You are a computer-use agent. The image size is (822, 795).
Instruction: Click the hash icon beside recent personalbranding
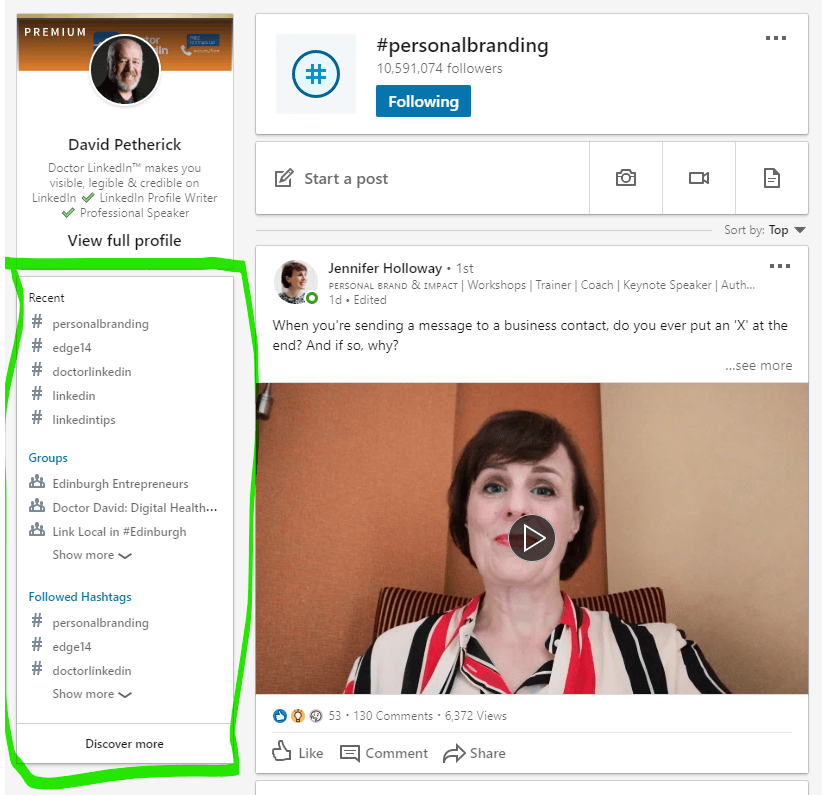[x=37, y=321]
